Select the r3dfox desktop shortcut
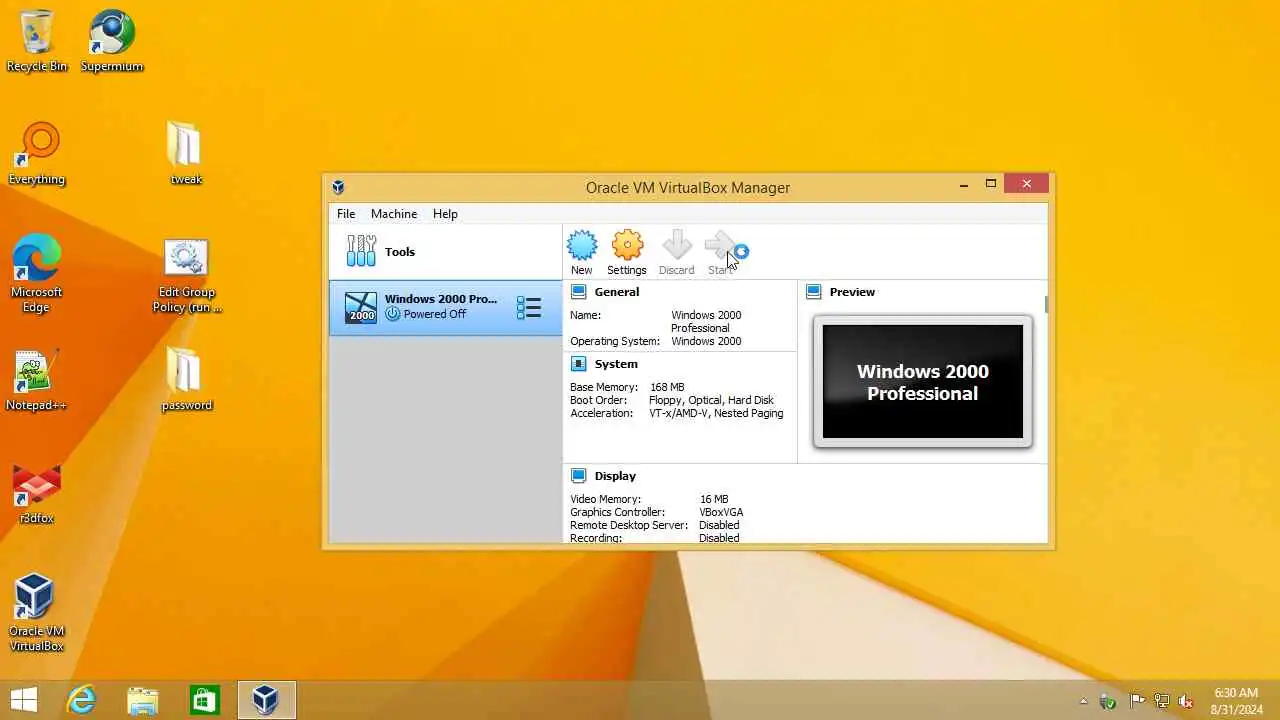 tap(37, 493)
